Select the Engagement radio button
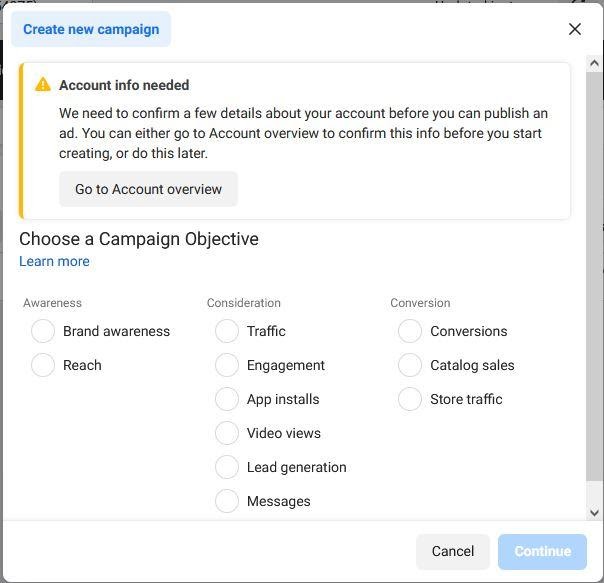 (227, 365)
